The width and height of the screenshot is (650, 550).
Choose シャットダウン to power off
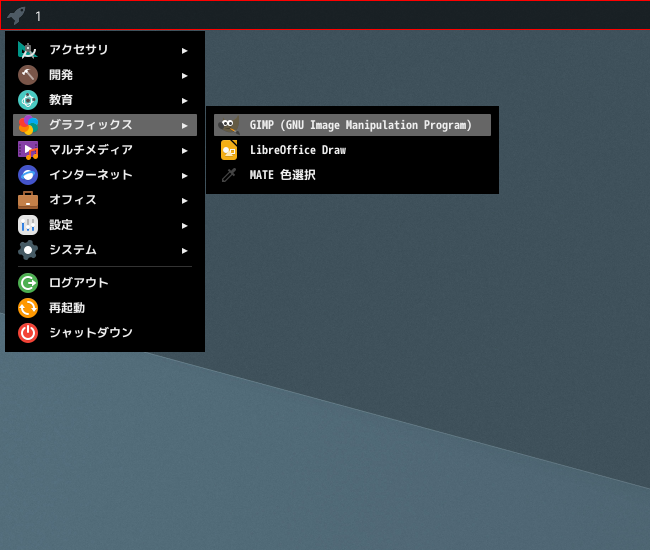coord(105,333)
